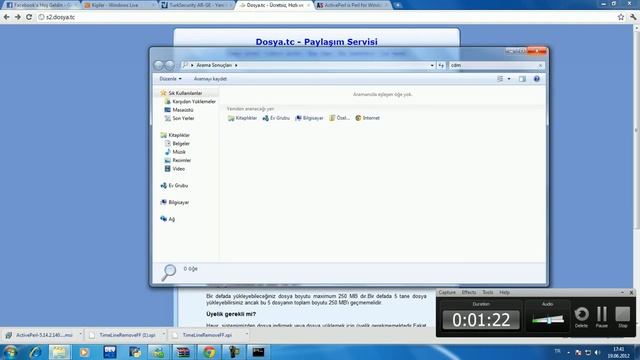Screen dimensions: 640x360
Task: Toggle the preview pane
Action: pyautogui.click(x=522, y=79)
